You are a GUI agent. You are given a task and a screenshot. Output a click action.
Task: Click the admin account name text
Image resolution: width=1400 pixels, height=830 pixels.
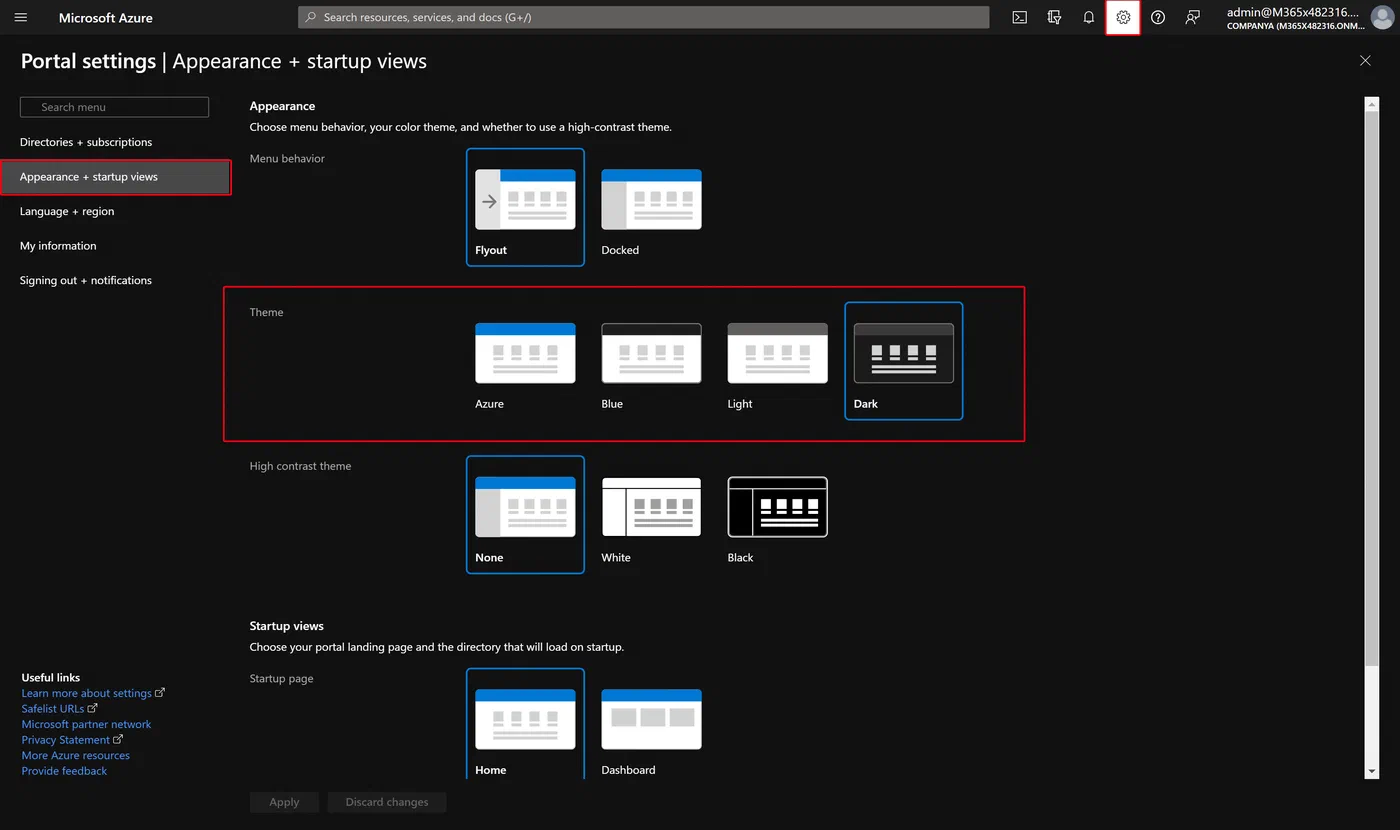(x=1294, y=12)
